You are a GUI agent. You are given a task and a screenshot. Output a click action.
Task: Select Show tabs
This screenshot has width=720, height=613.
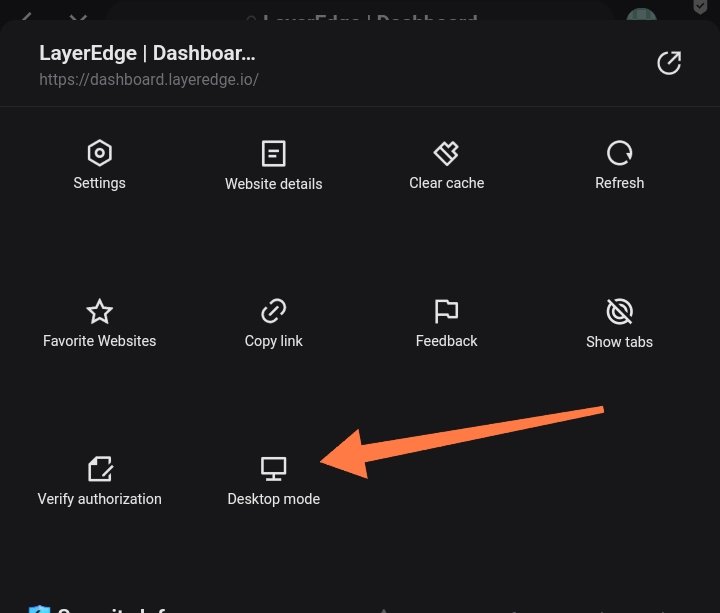pos(619,323)
